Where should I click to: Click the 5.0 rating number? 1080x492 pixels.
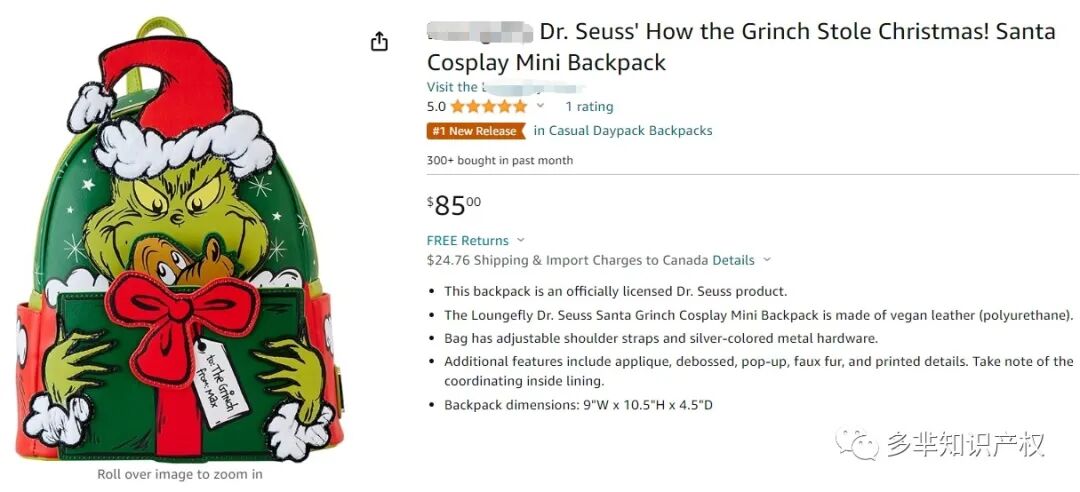point(436,107)
